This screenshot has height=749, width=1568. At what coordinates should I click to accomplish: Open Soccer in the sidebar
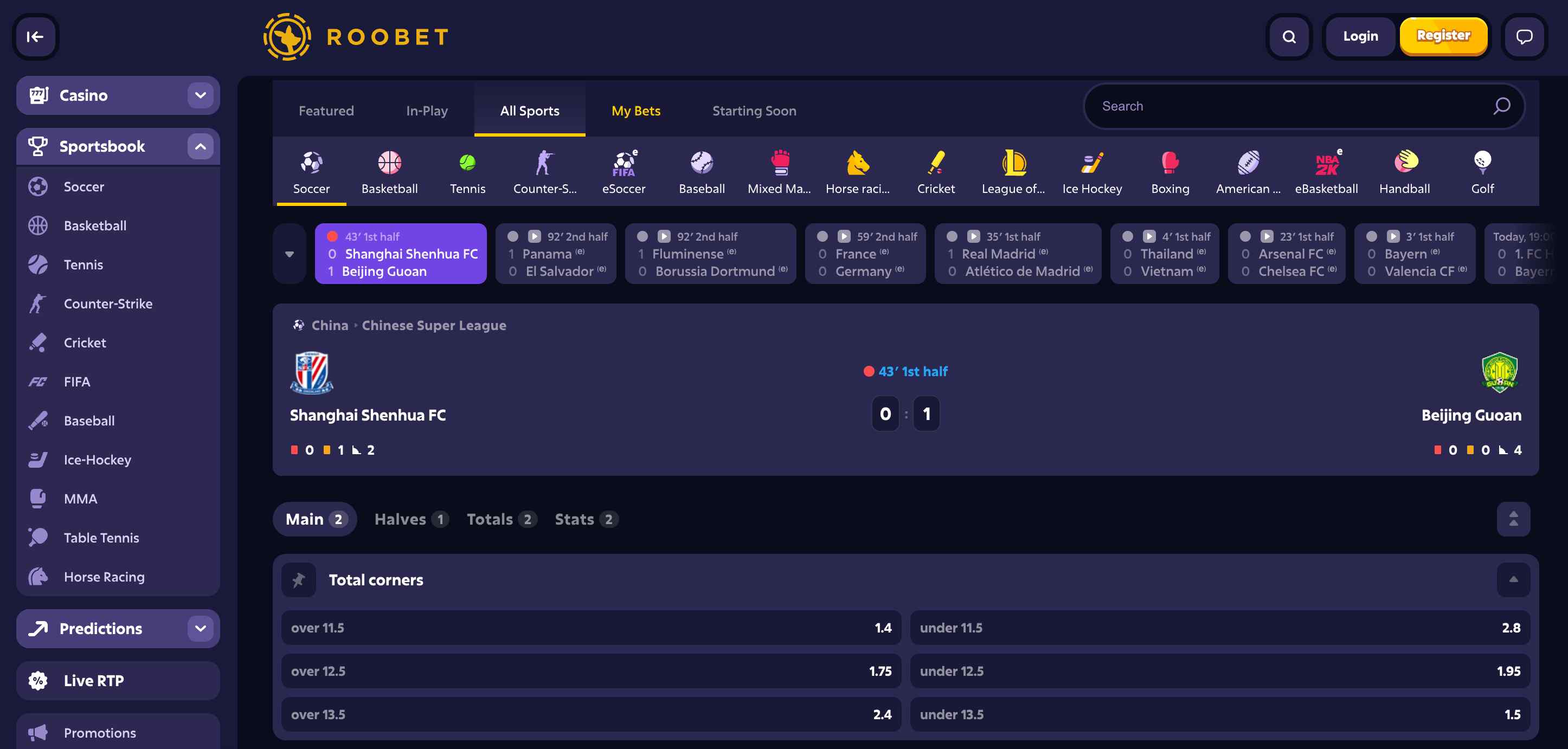pos(118,187)
